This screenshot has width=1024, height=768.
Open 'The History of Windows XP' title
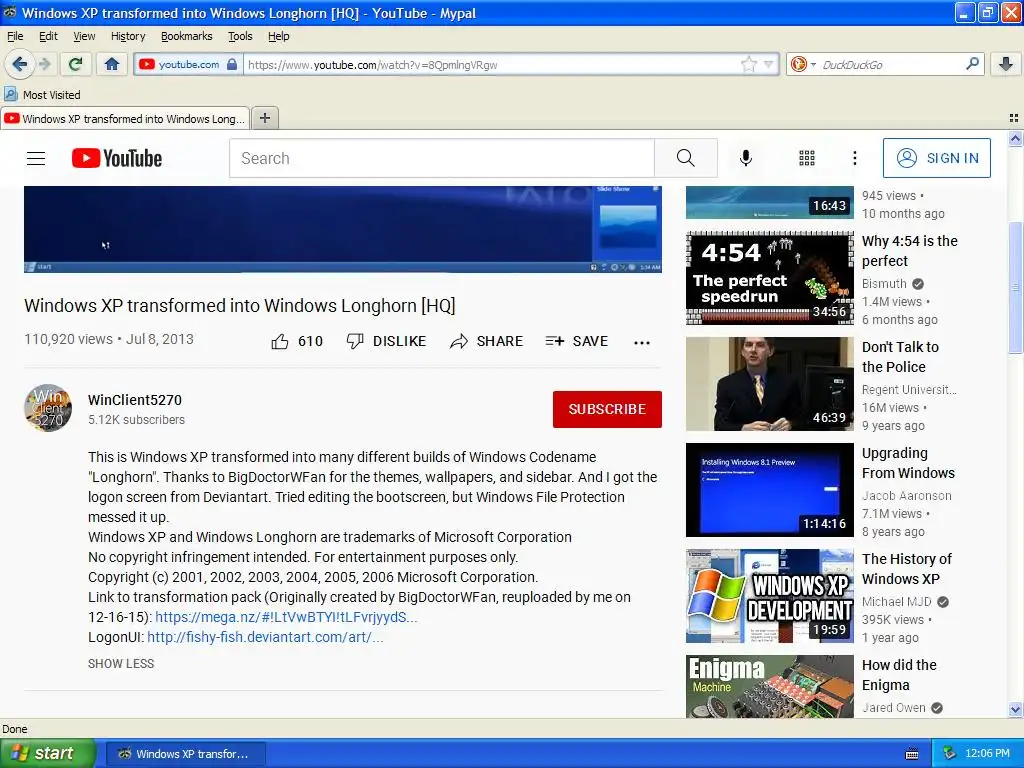tap(906, 569)
